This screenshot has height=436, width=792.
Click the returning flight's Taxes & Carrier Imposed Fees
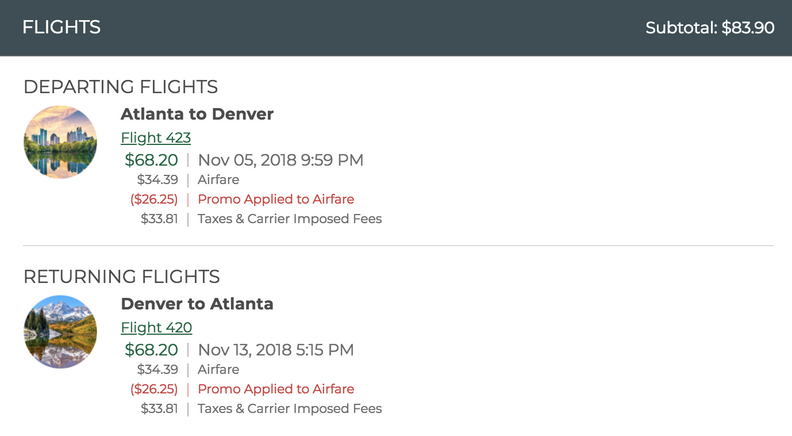pos(289,409)
